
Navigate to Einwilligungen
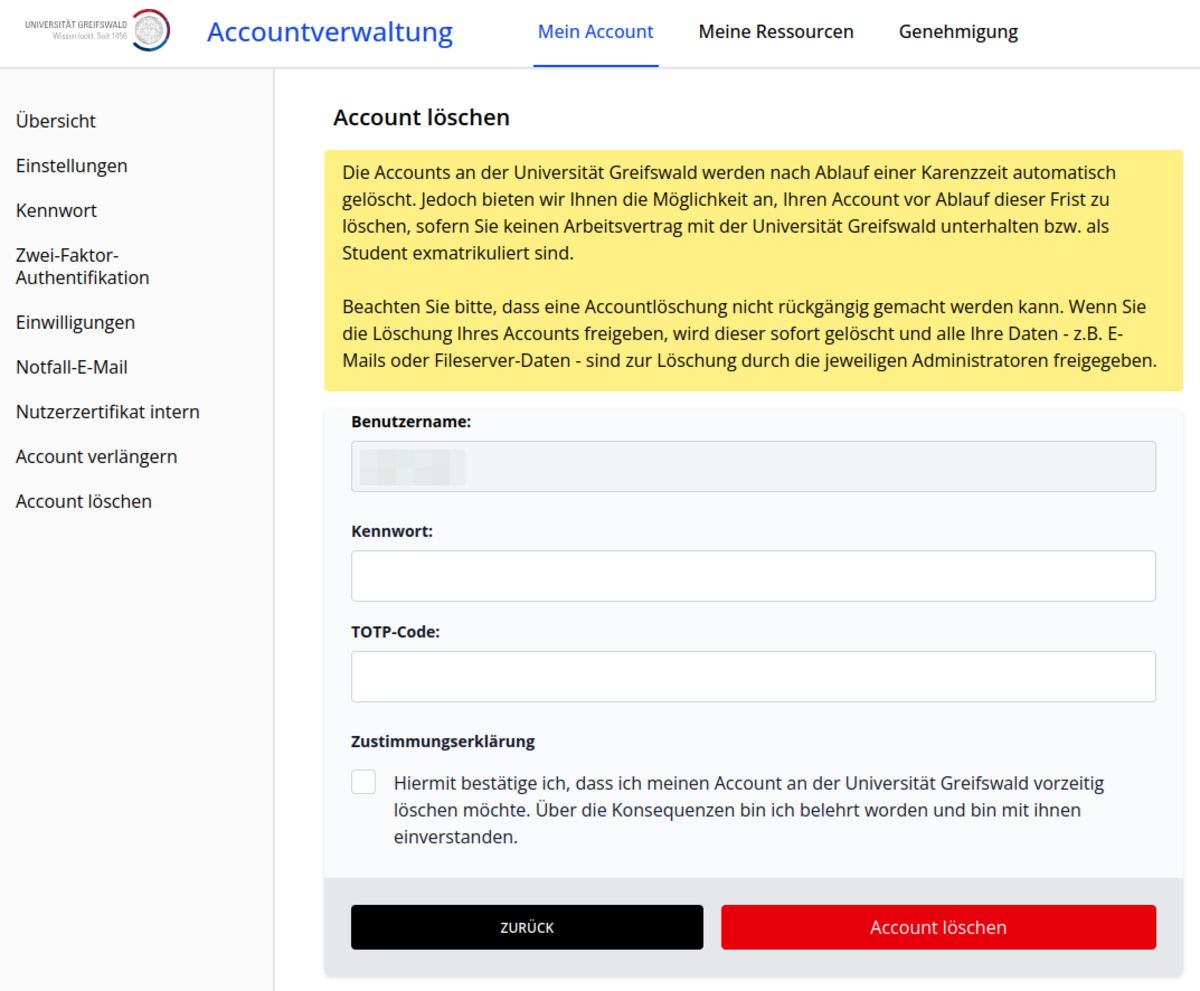point(75,322)
